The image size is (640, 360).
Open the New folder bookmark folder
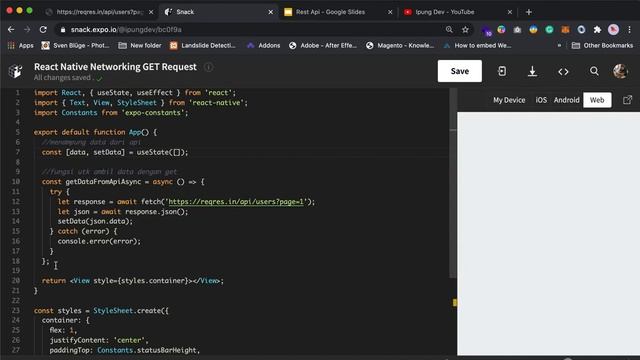click(x=140, y=45)
